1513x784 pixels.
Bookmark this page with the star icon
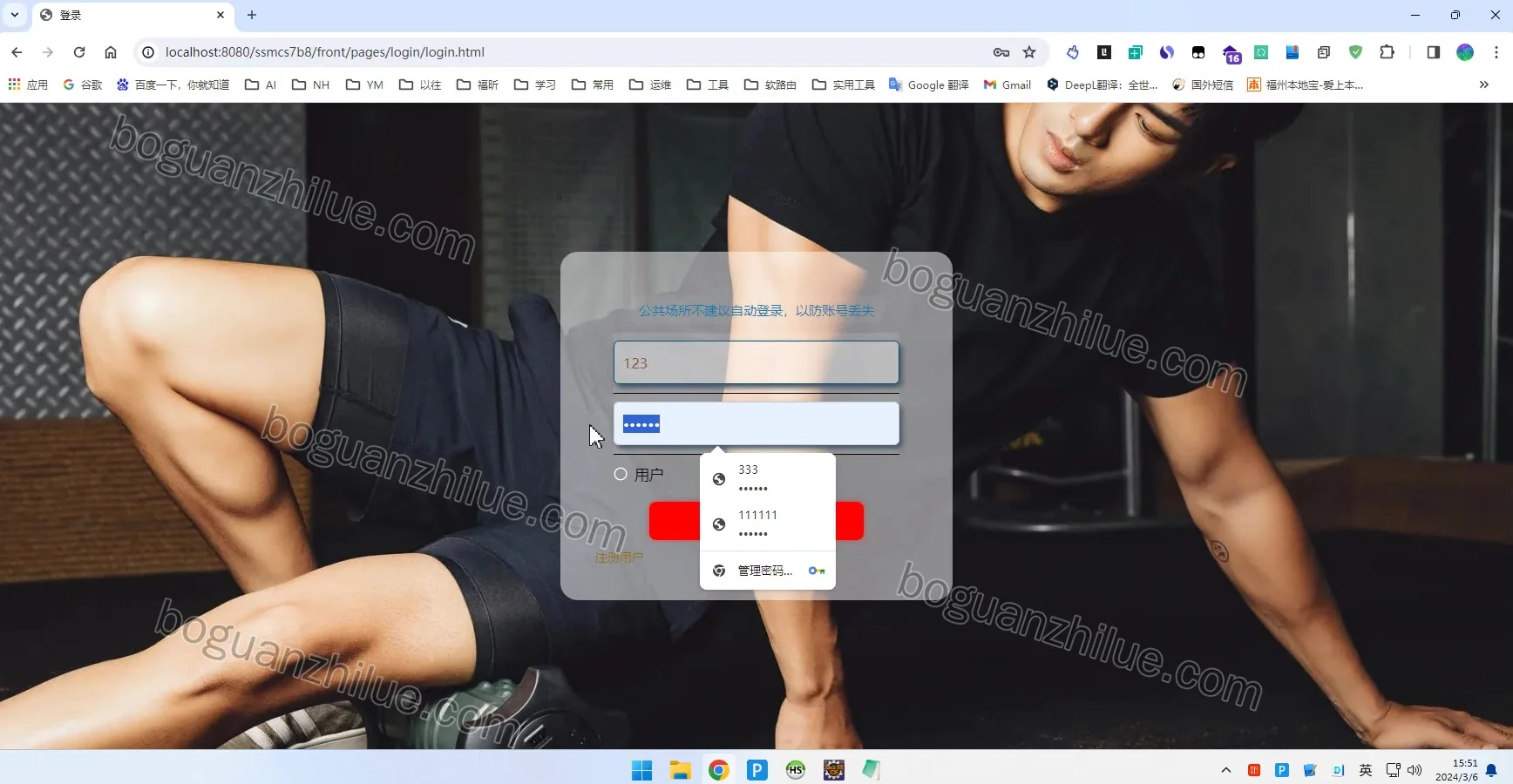(x=1029, y=52)
